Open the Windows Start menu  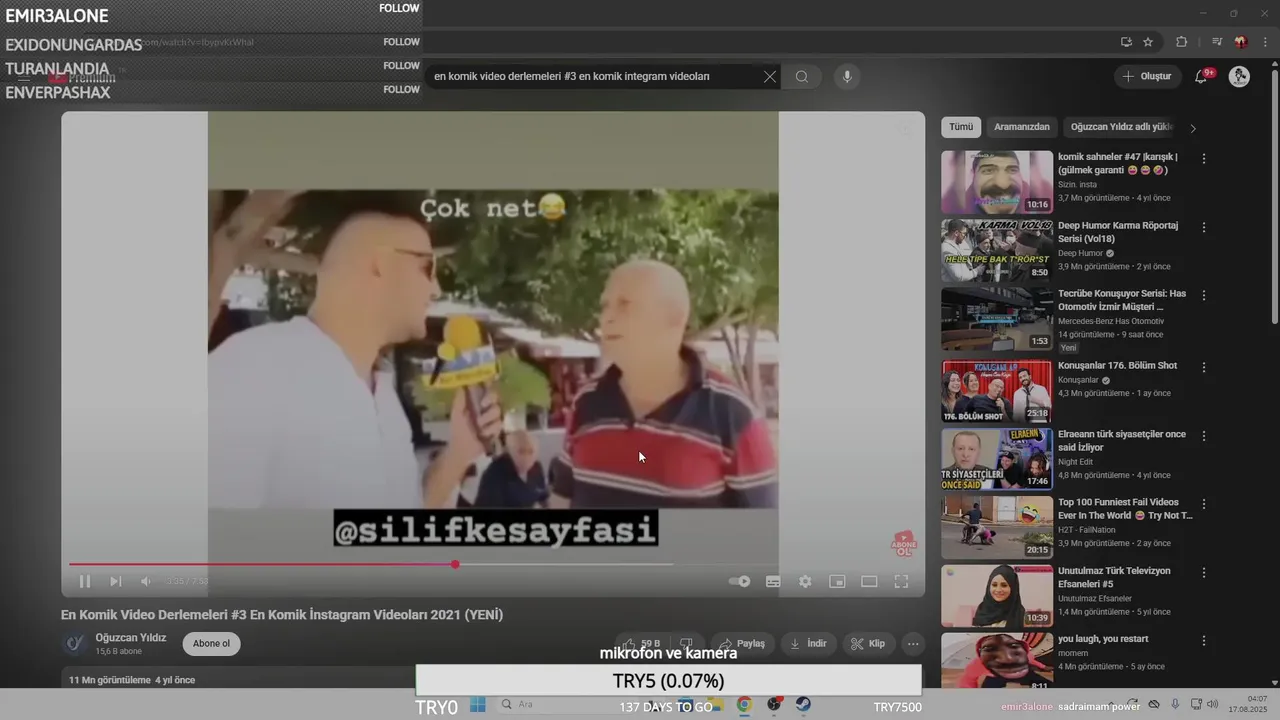(478, 705)
